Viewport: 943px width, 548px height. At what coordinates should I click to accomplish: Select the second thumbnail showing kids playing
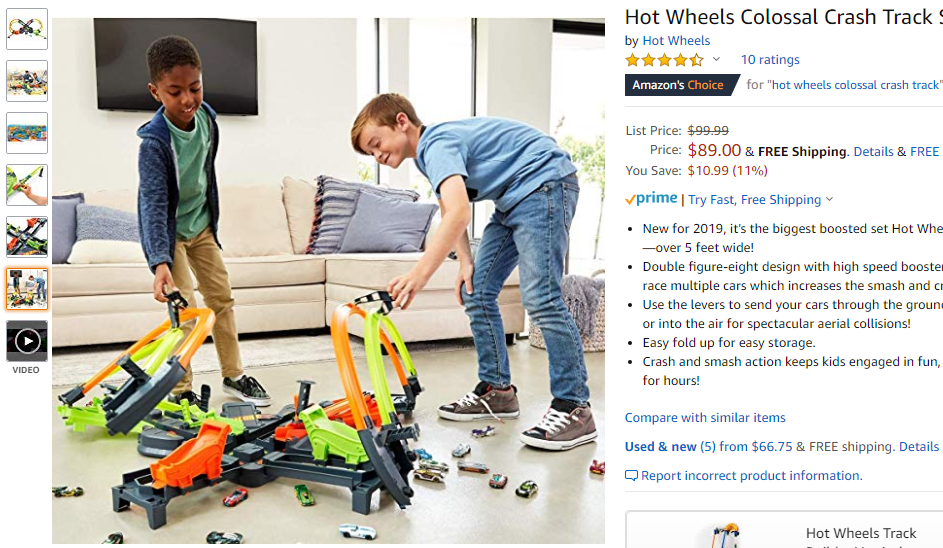click(x=27, y=81)
